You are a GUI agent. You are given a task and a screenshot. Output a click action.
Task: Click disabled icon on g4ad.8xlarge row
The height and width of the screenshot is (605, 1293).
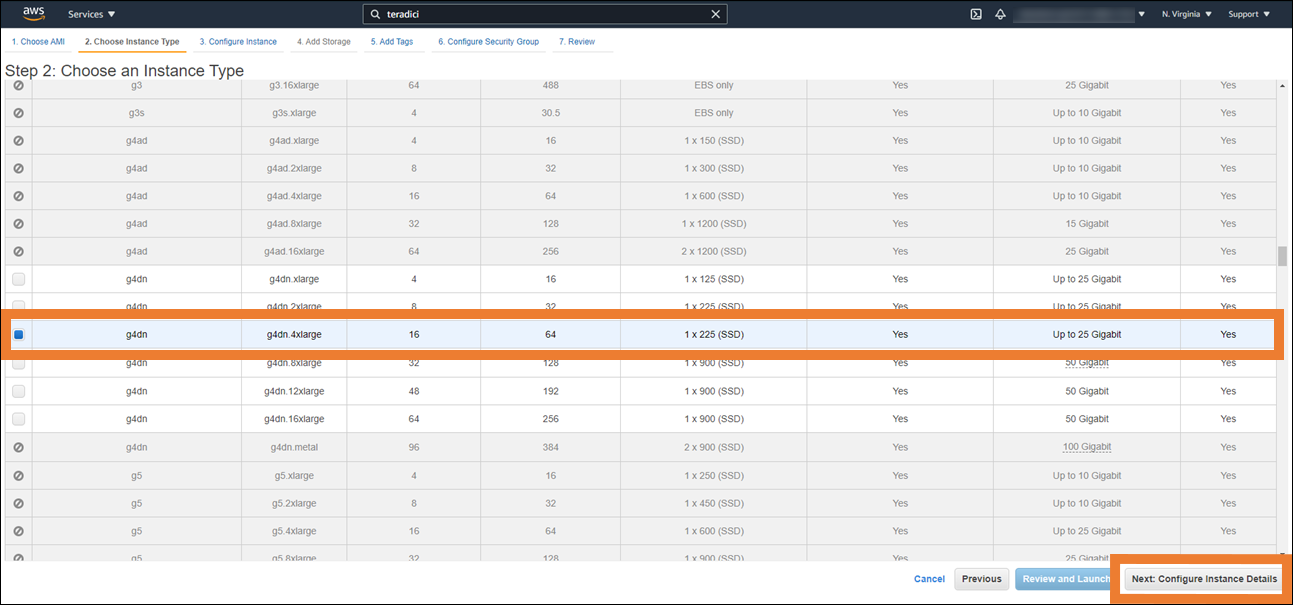tap(19, 224)
